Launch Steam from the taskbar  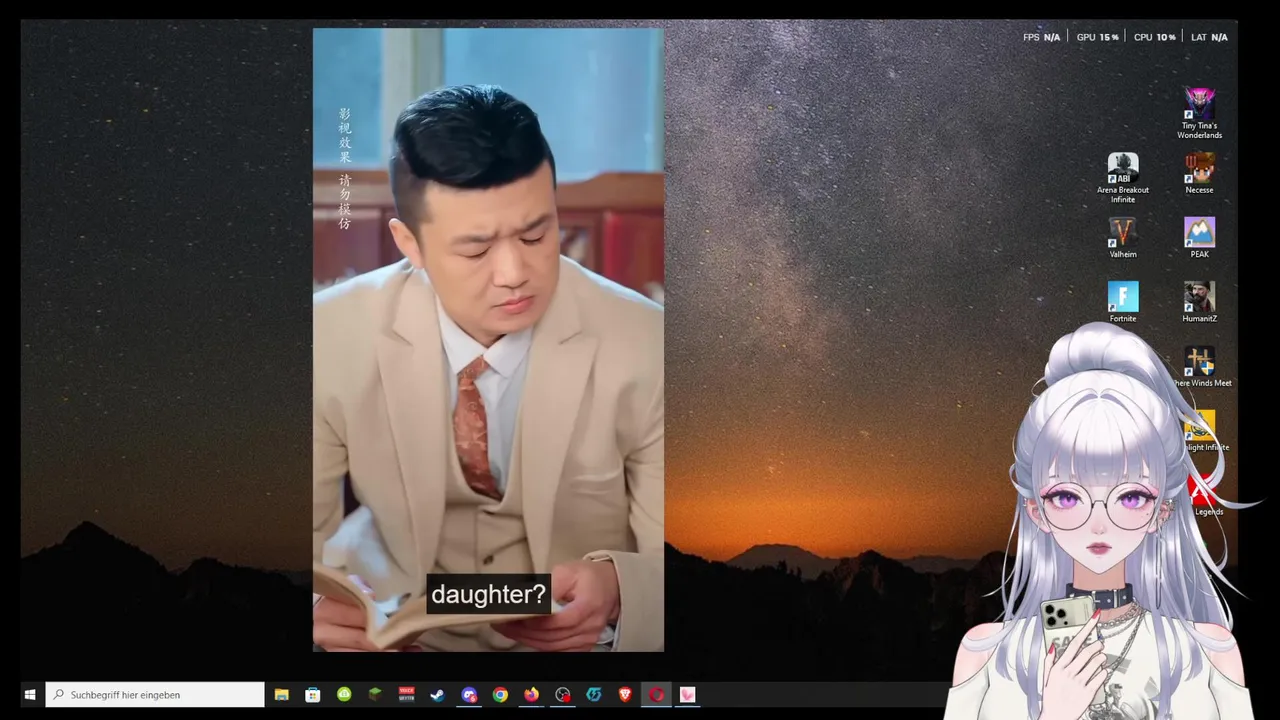[437, 694]
